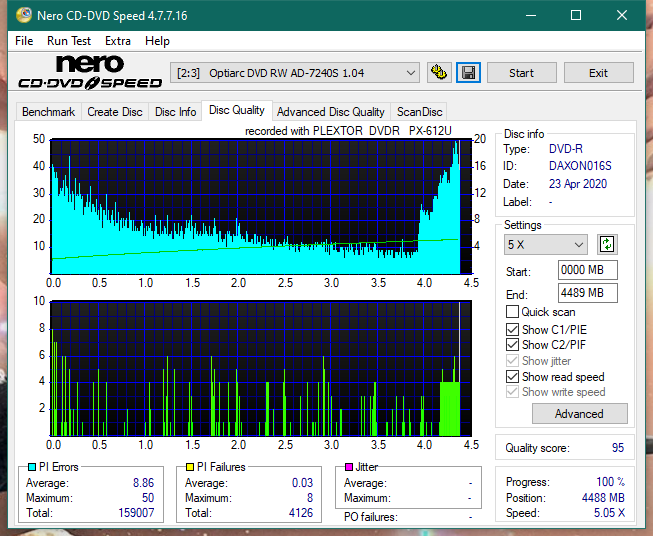This screenshot has width=653, height=536.
Task: Toggle Show jitter checkbox
Action: coord(512,361)
